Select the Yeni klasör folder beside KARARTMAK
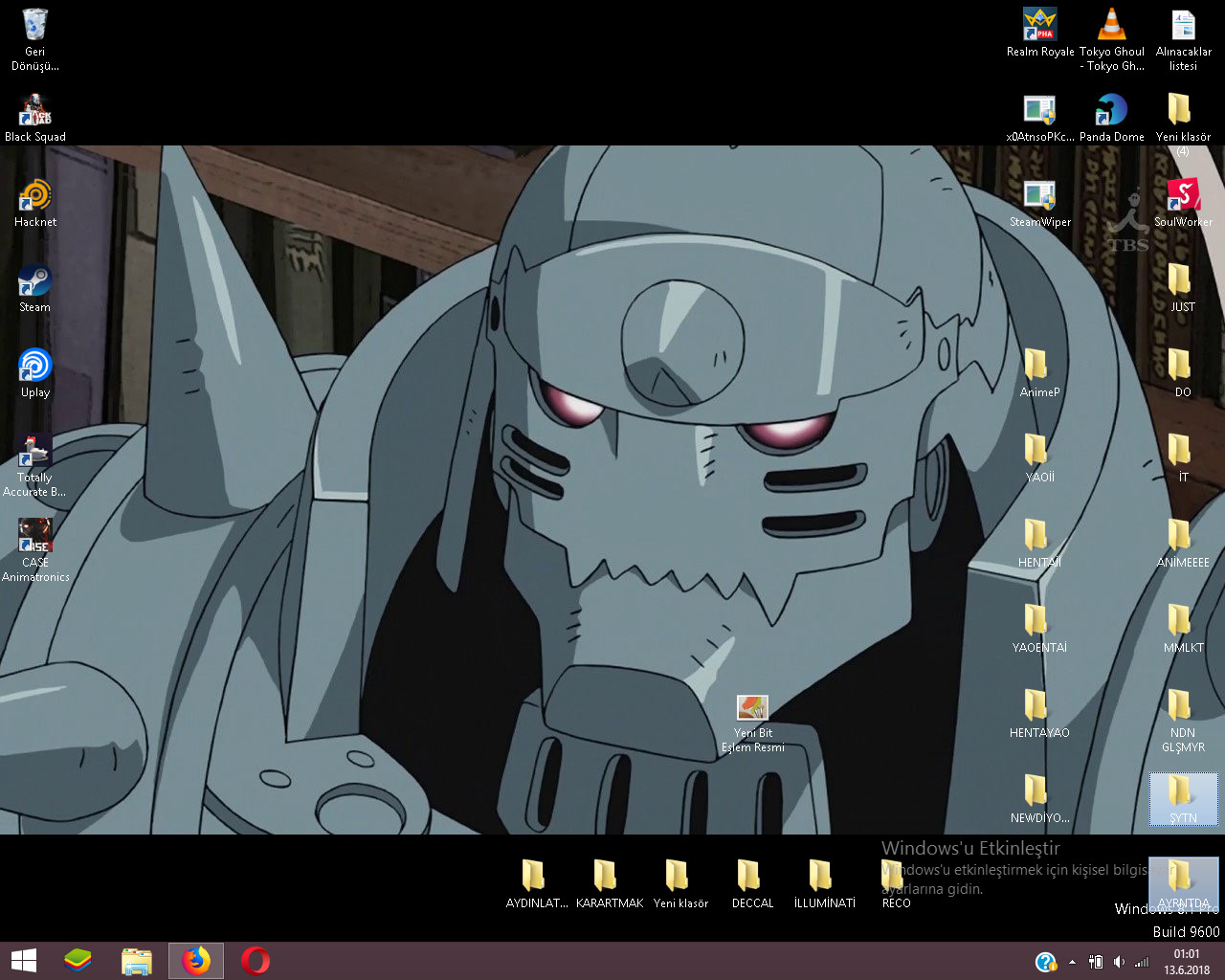Viewport: 1225px width, 980px height. pyautogui.click(x=681, y=883)
